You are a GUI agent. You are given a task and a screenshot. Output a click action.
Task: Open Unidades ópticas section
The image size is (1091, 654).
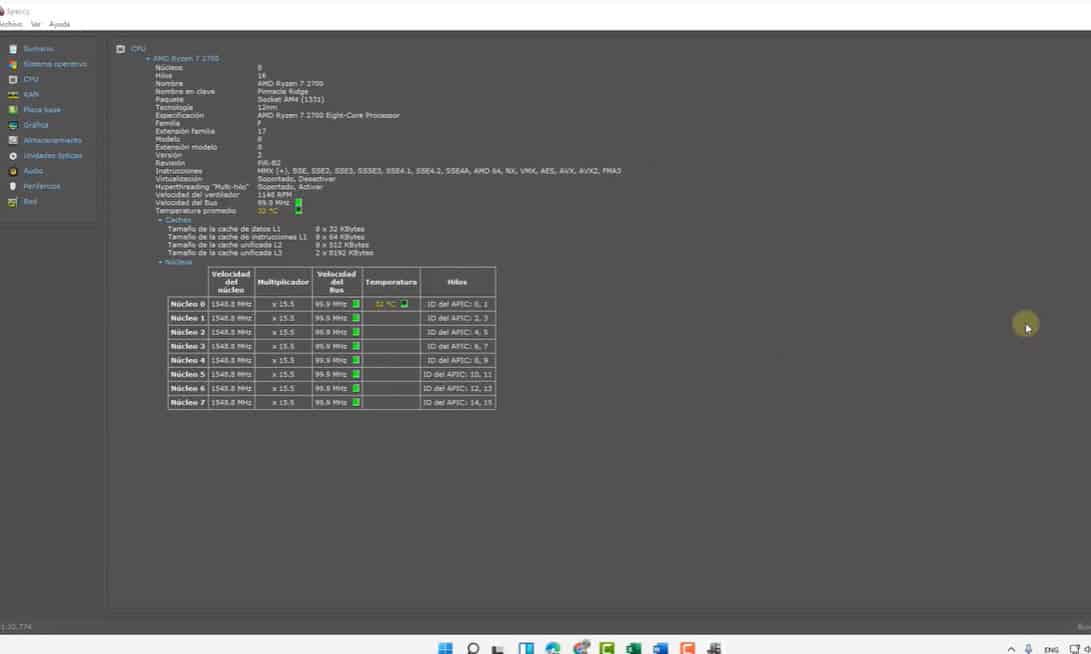pos(52,156)
